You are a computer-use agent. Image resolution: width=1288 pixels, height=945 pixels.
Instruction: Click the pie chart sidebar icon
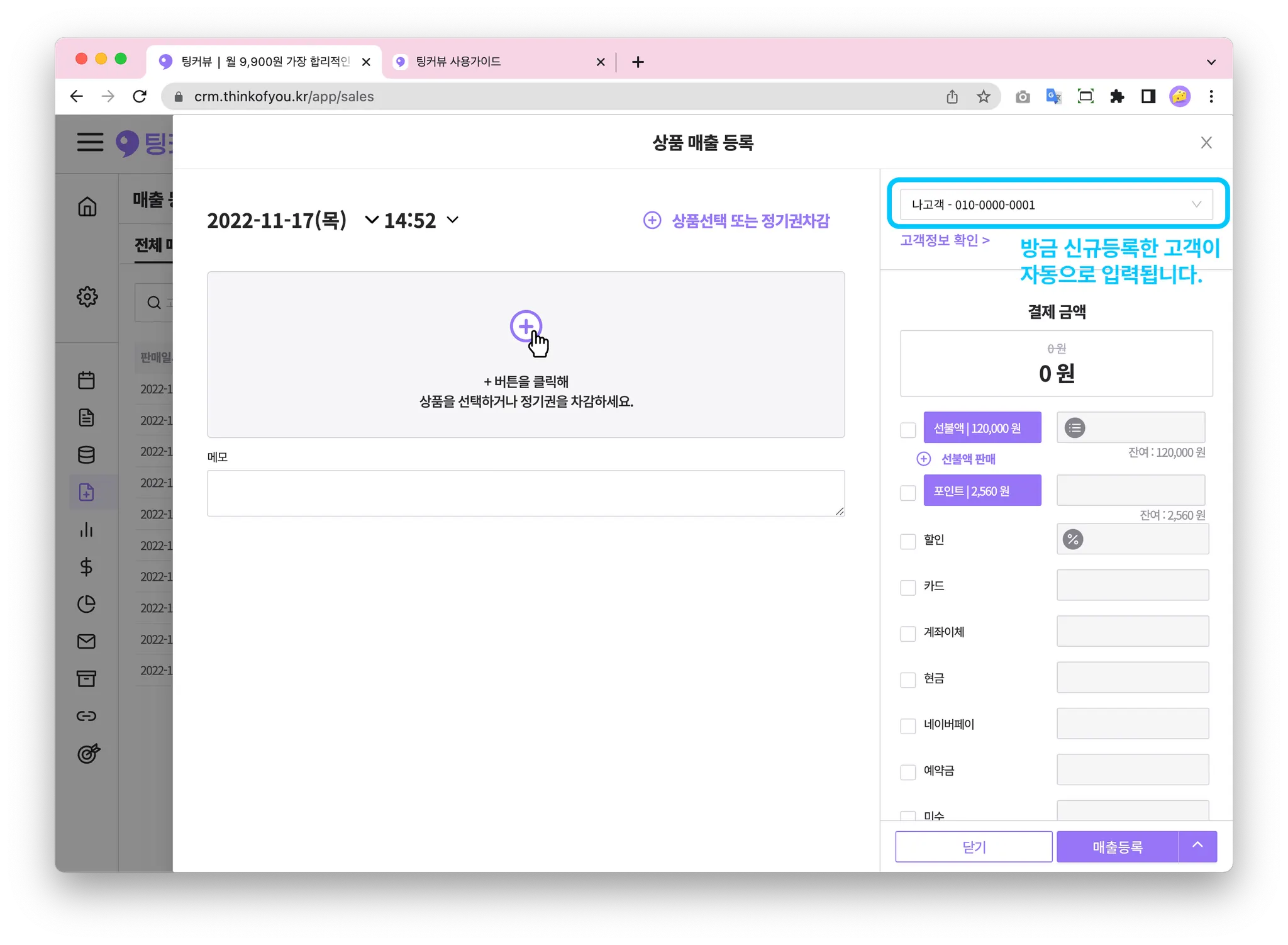[86, 604]
